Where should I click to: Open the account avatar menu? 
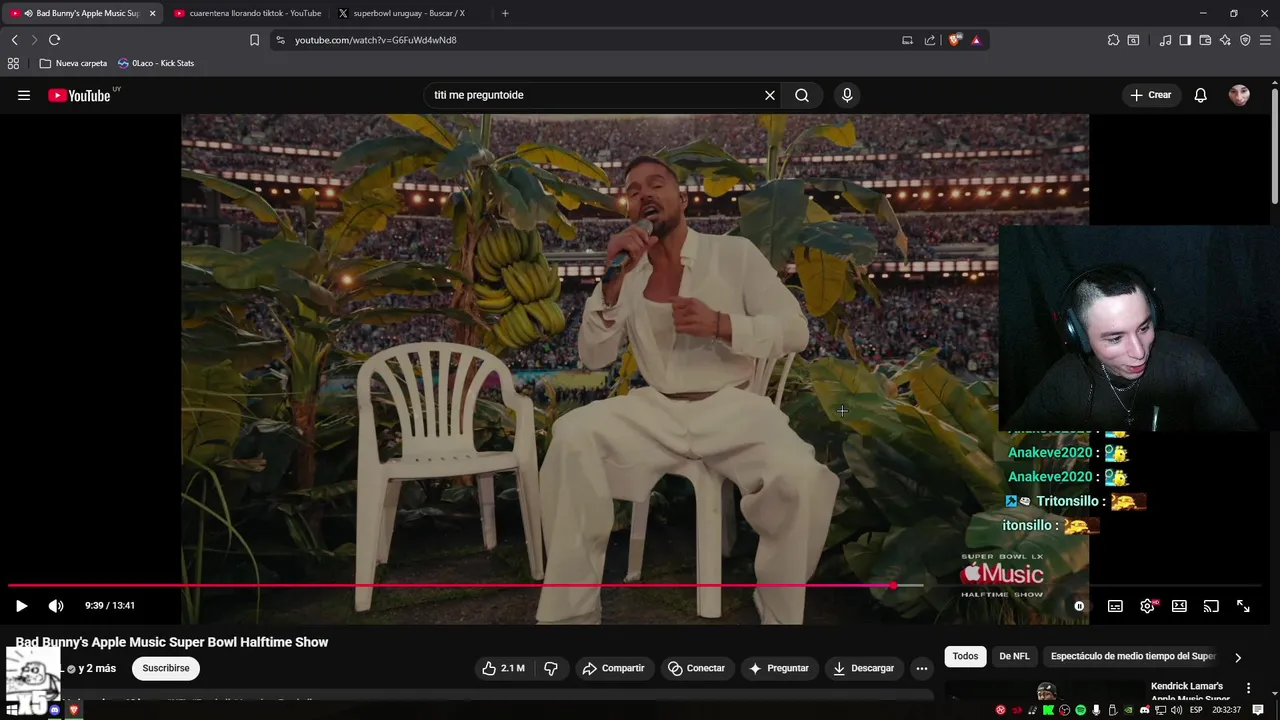(x=1239, y=95)
